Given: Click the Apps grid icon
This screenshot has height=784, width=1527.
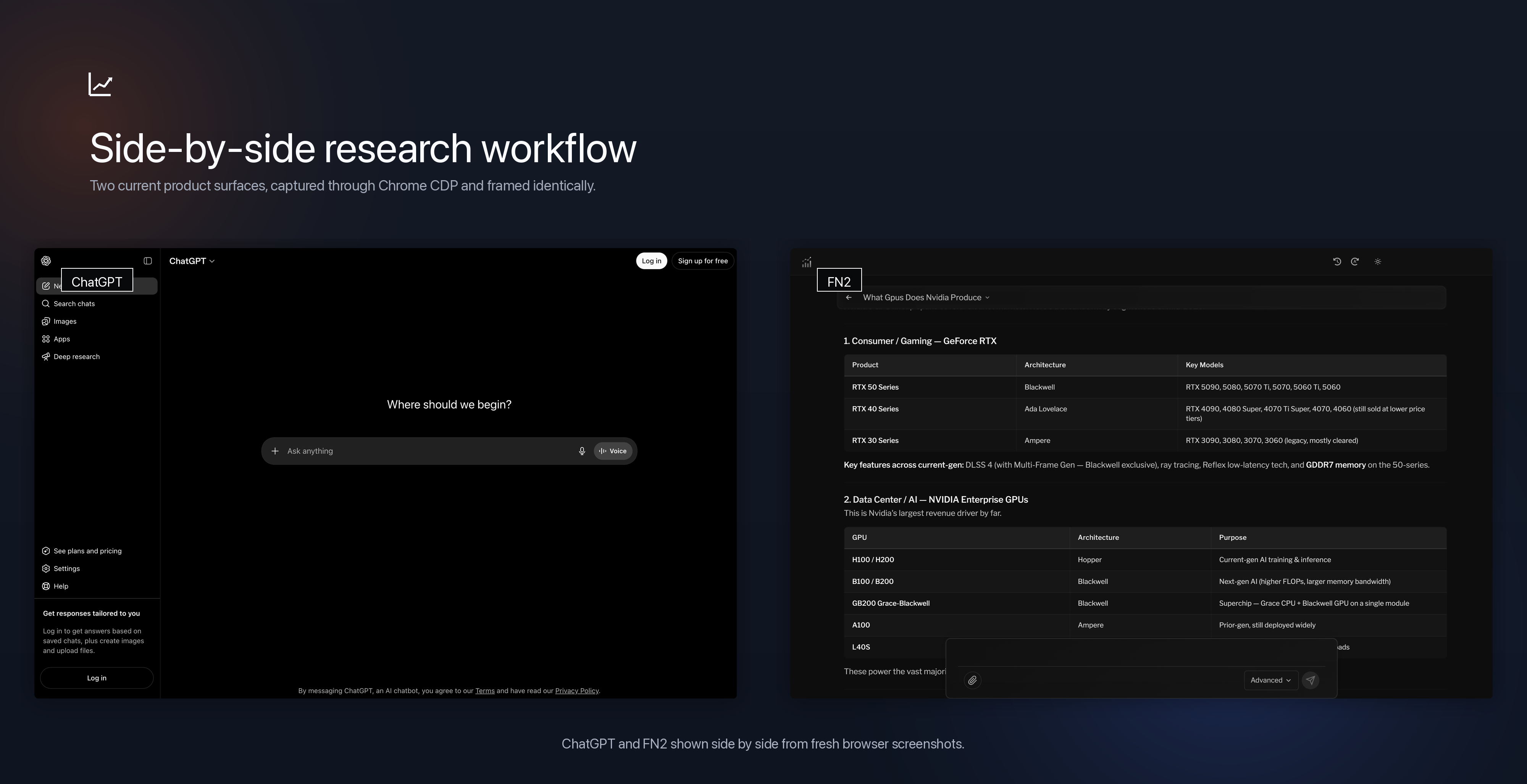Looking at the screenshot, I should coord(46,339).
